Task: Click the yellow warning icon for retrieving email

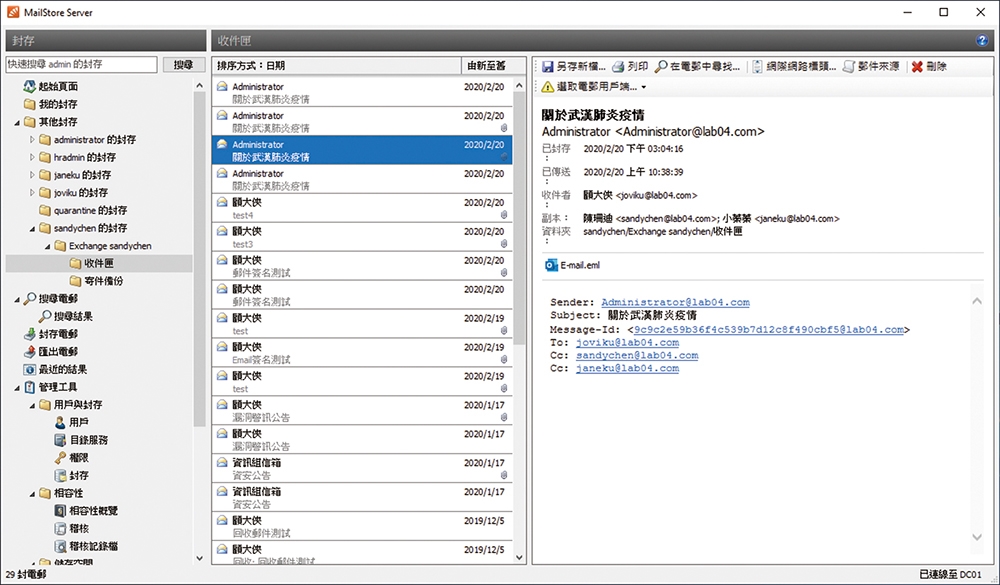Action: (x=548, y=87)
